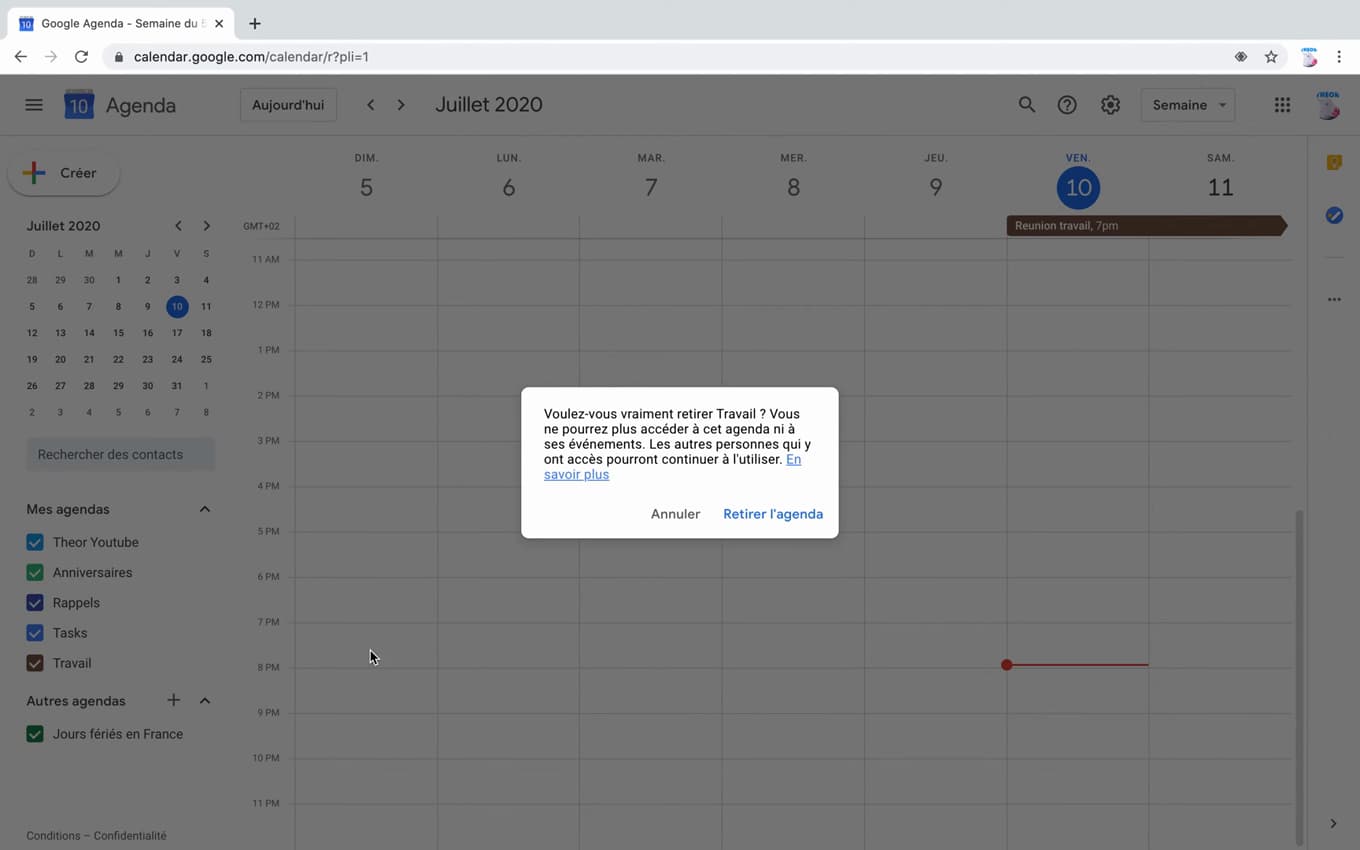1360x850 pixels.
Task: Open the settings gear menu
Action: [x=1110, y=105]
